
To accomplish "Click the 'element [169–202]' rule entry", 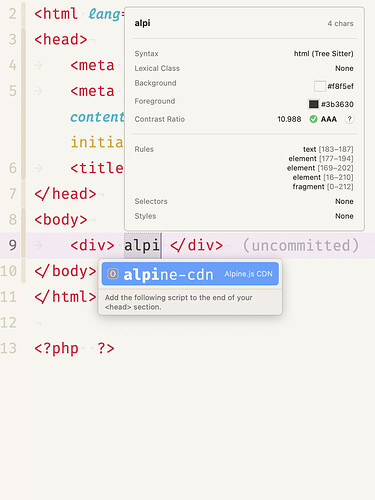I will 320,168.
